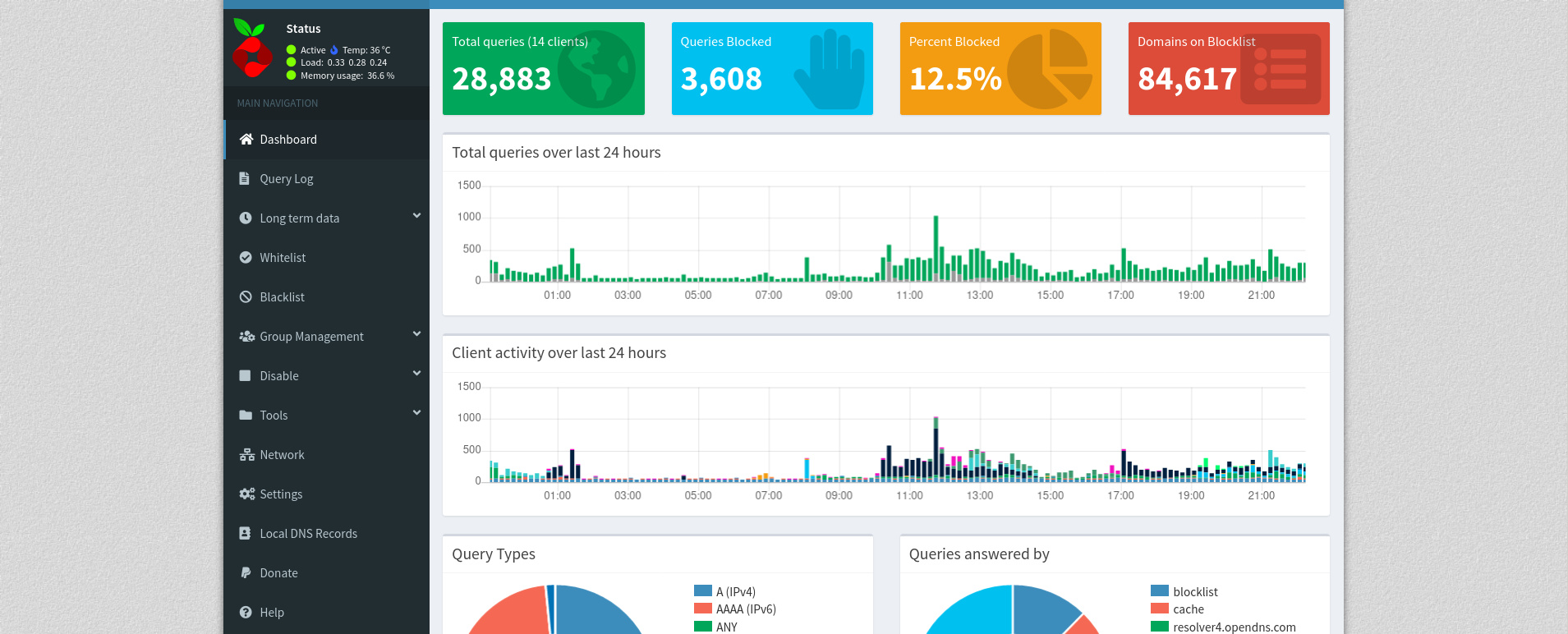1568x634 pixels.
Task: Expand the Tools submenu chevron
Action: pyautogui.click(x=416, y=413)
